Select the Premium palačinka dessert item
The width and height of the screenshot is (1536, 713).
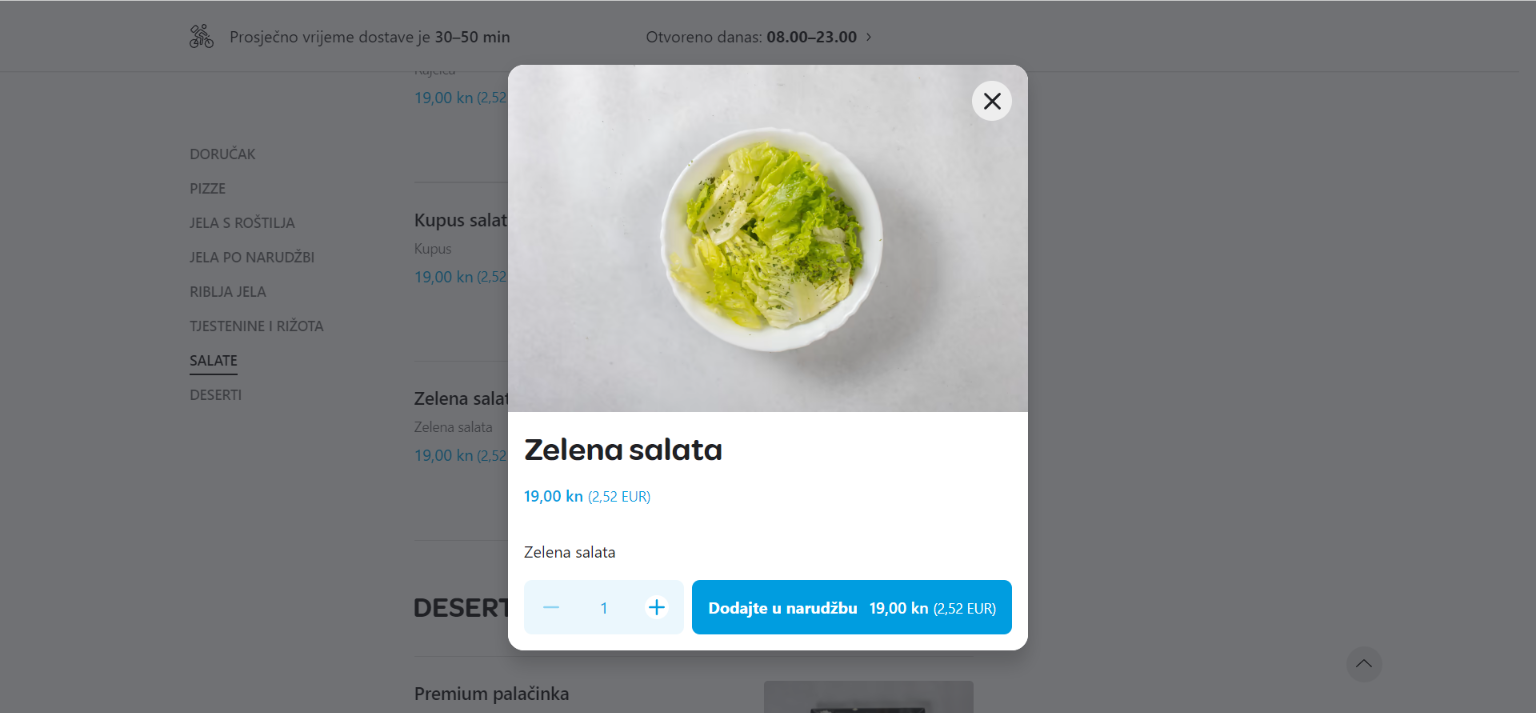pos(491,693)
